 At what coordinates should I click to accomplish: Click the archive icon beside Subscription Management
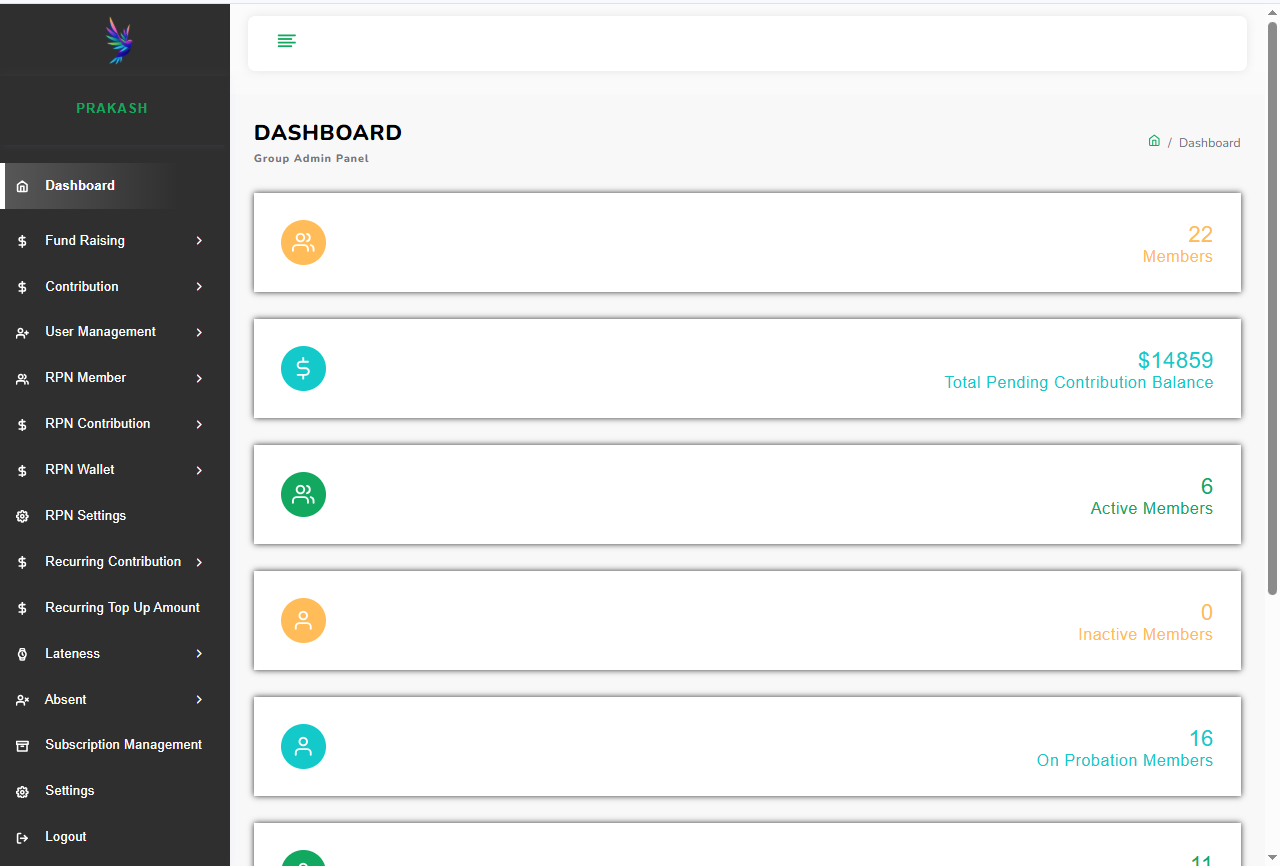(x=22, y=746)
